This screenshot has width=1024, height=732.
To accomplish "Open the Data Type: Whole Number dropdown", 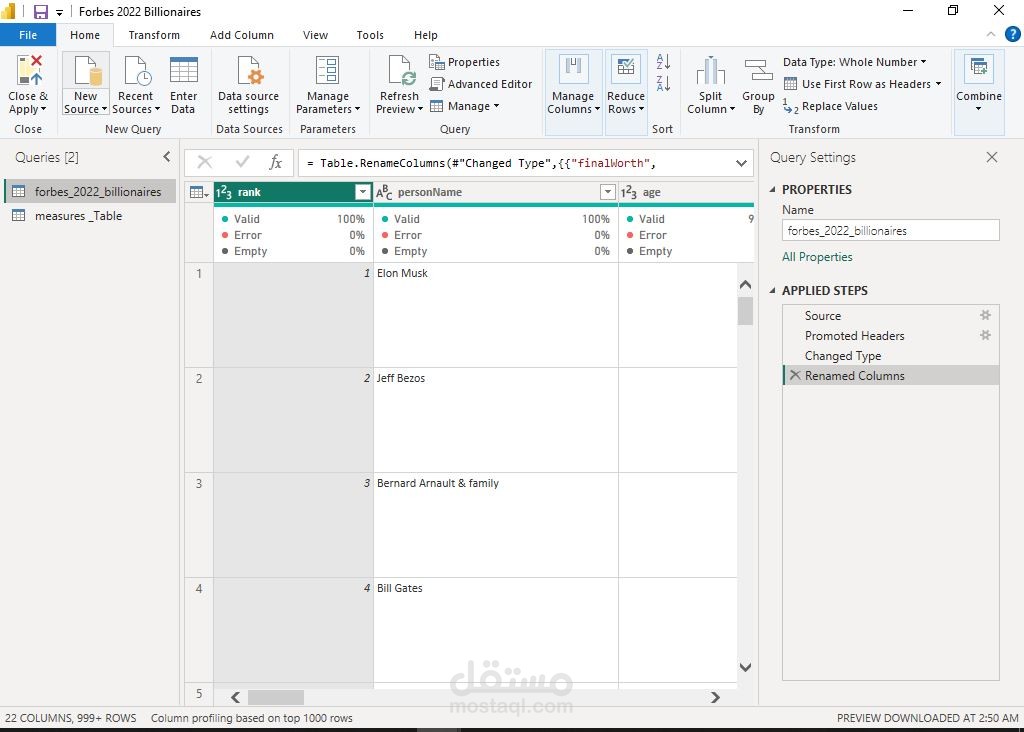I will tap(854, 62).
